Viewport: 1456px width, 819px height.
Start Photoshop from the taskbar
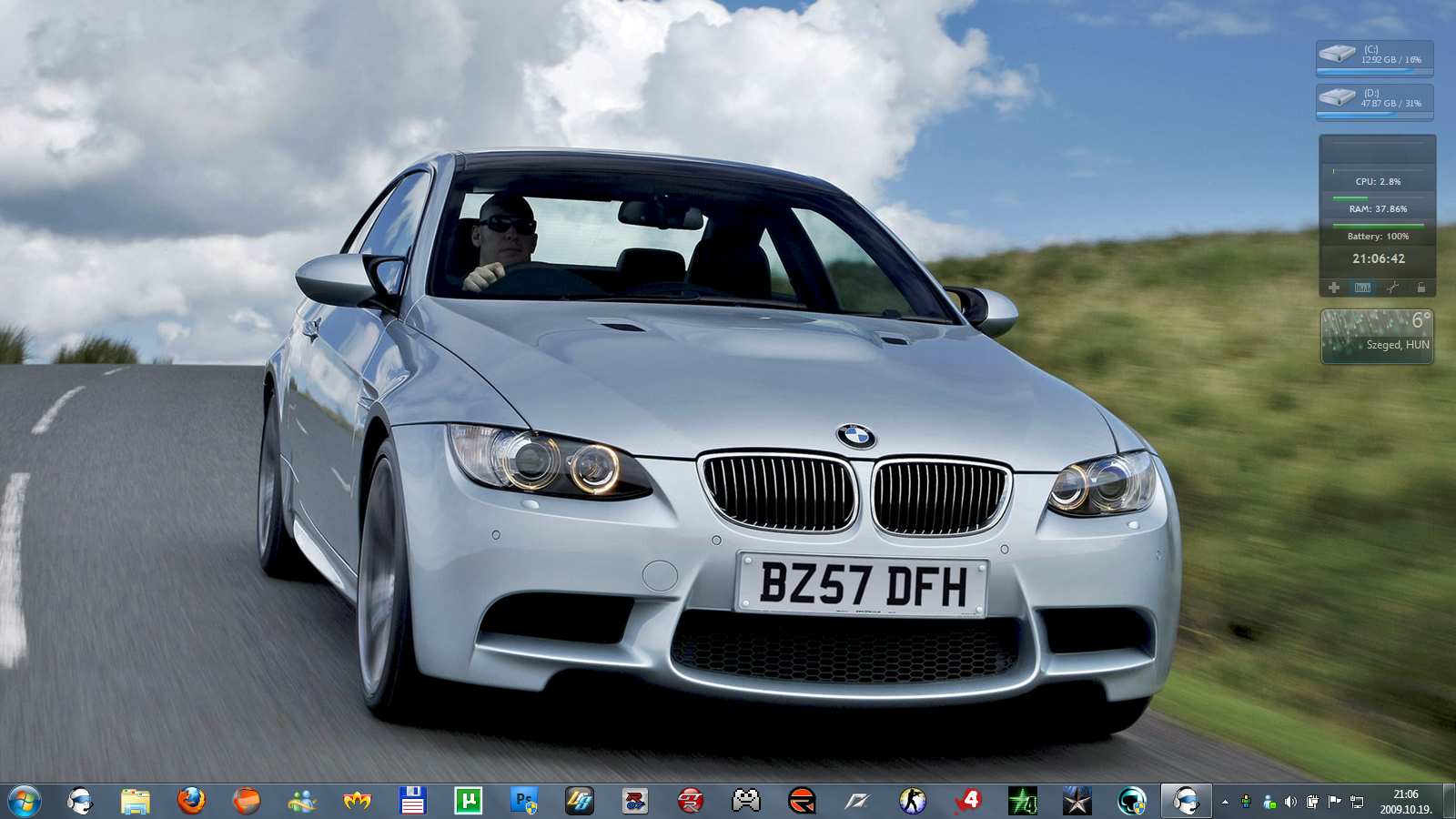[x=524, y=801]
